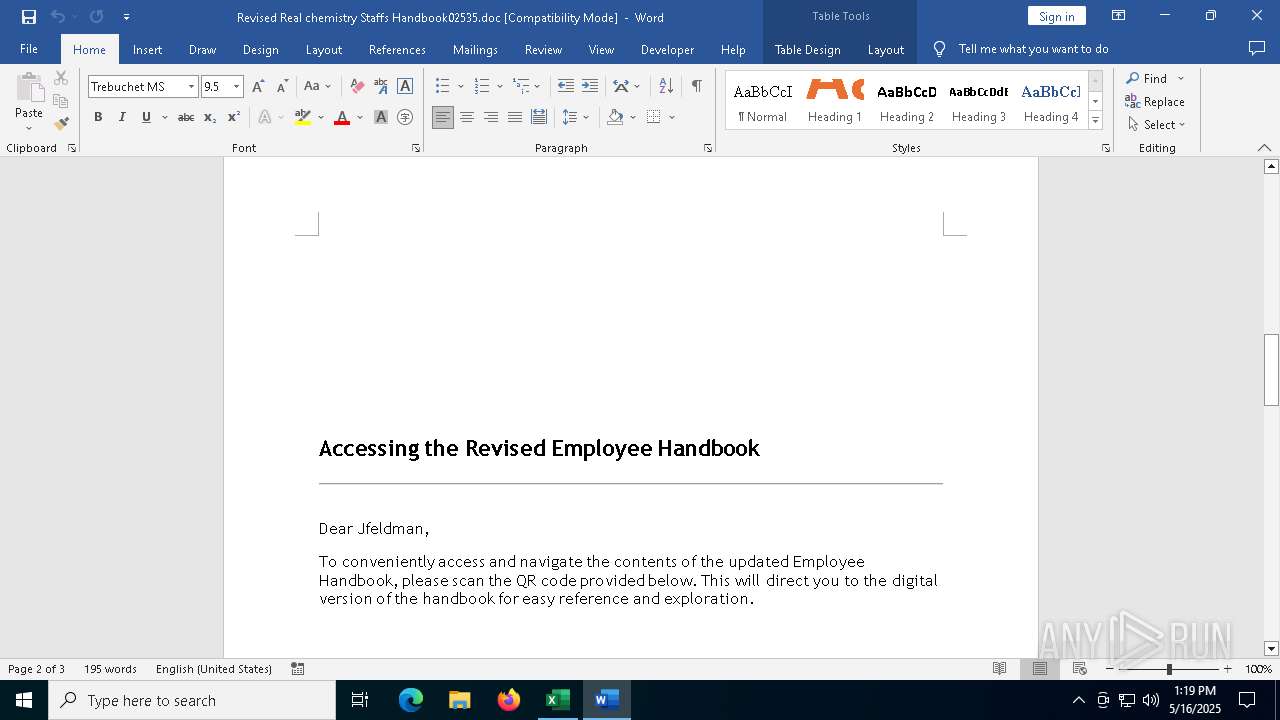
Task: Click the Tell me what you want to do box
Action: tap(1033, 49)
